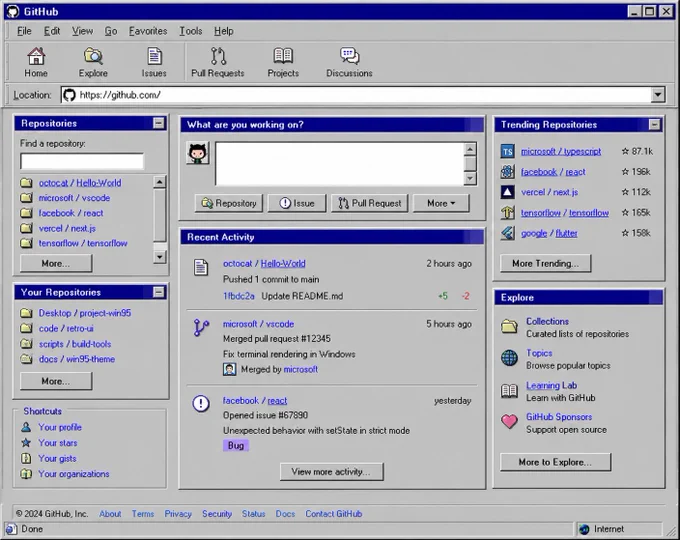Open the Help menu
This screenshot has width=680, height=540.
click(x=224, y=31)
